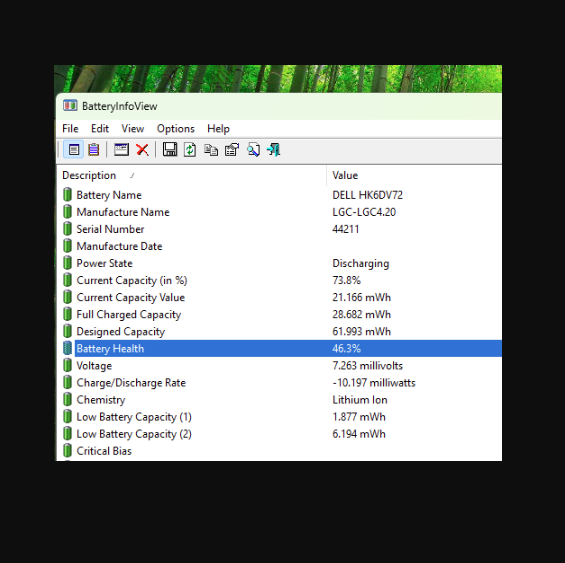Click the -10.197 milliwatts value
Screen dimensions: 565x563
coord(374,382)
